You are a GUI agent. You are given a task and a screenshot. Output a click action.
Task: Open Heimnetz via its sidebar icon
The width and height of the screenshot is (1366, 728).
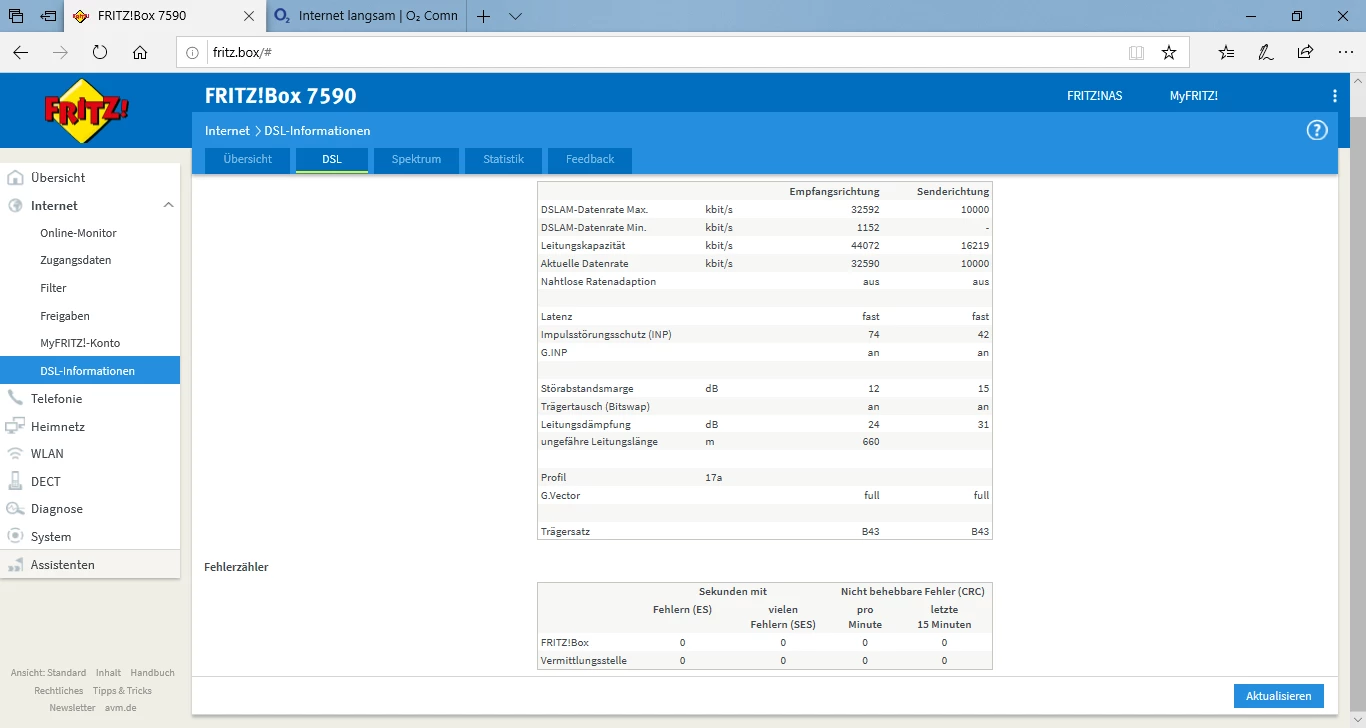(x=15, y=426)
